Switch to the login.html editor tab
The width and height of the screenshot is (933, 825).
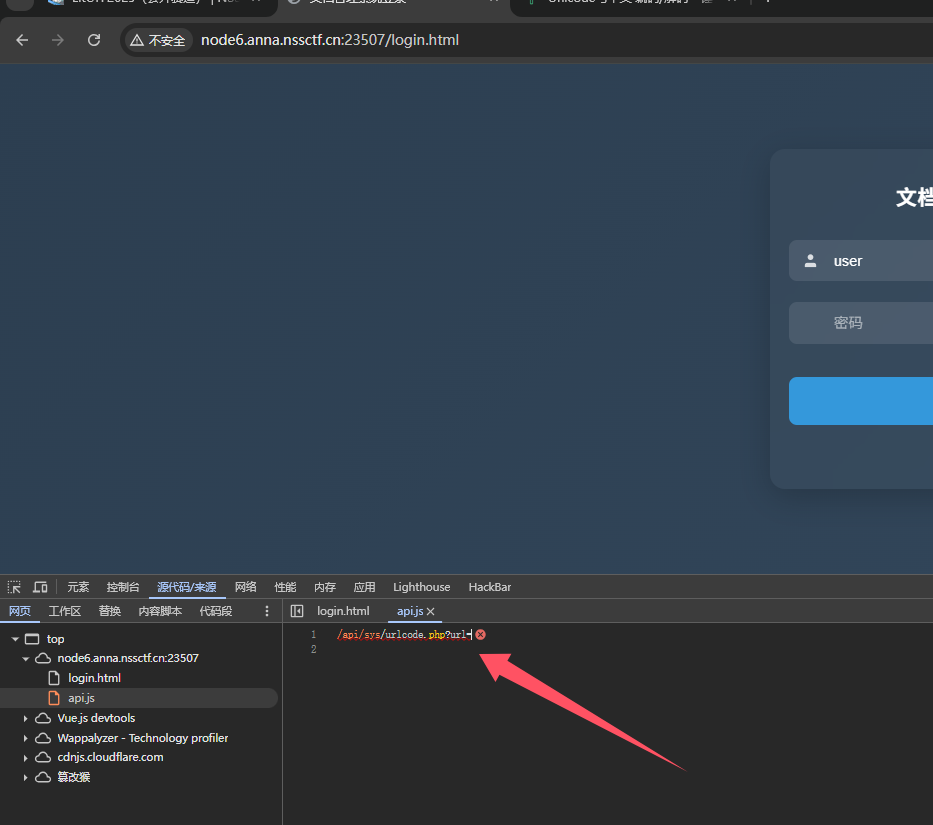pyautogui.click(x=343, y=611)
